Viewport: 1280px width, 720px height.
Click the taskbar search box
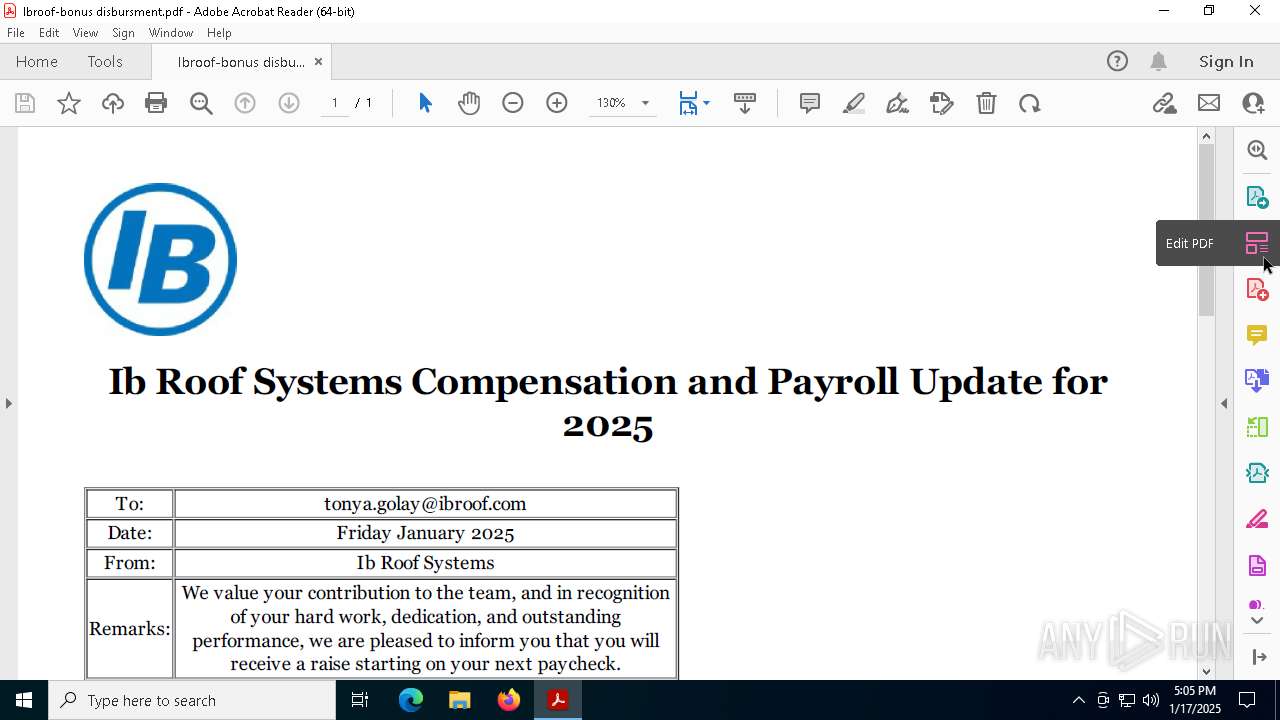[x=192, y=700]
